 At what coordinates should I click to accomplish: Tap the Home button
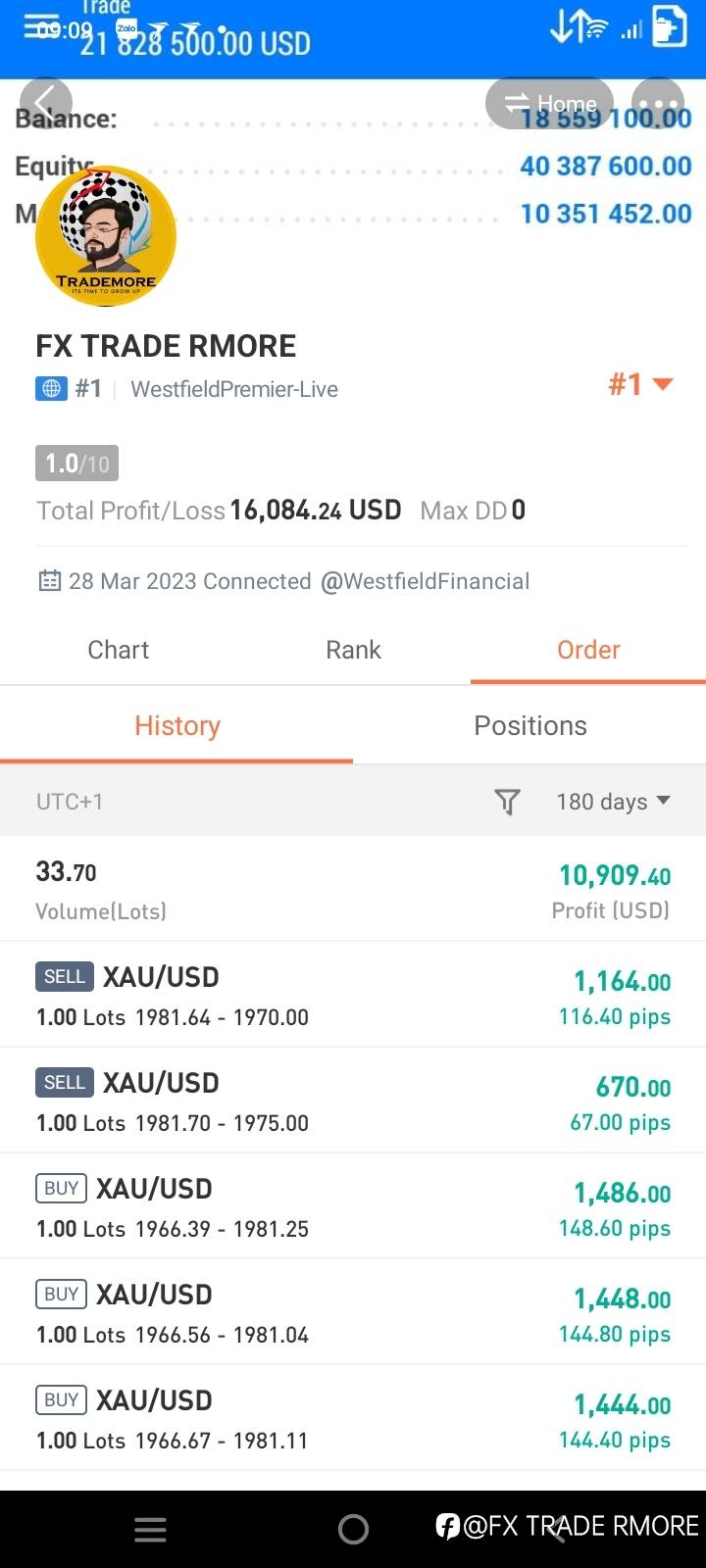(x=550, y=104)
